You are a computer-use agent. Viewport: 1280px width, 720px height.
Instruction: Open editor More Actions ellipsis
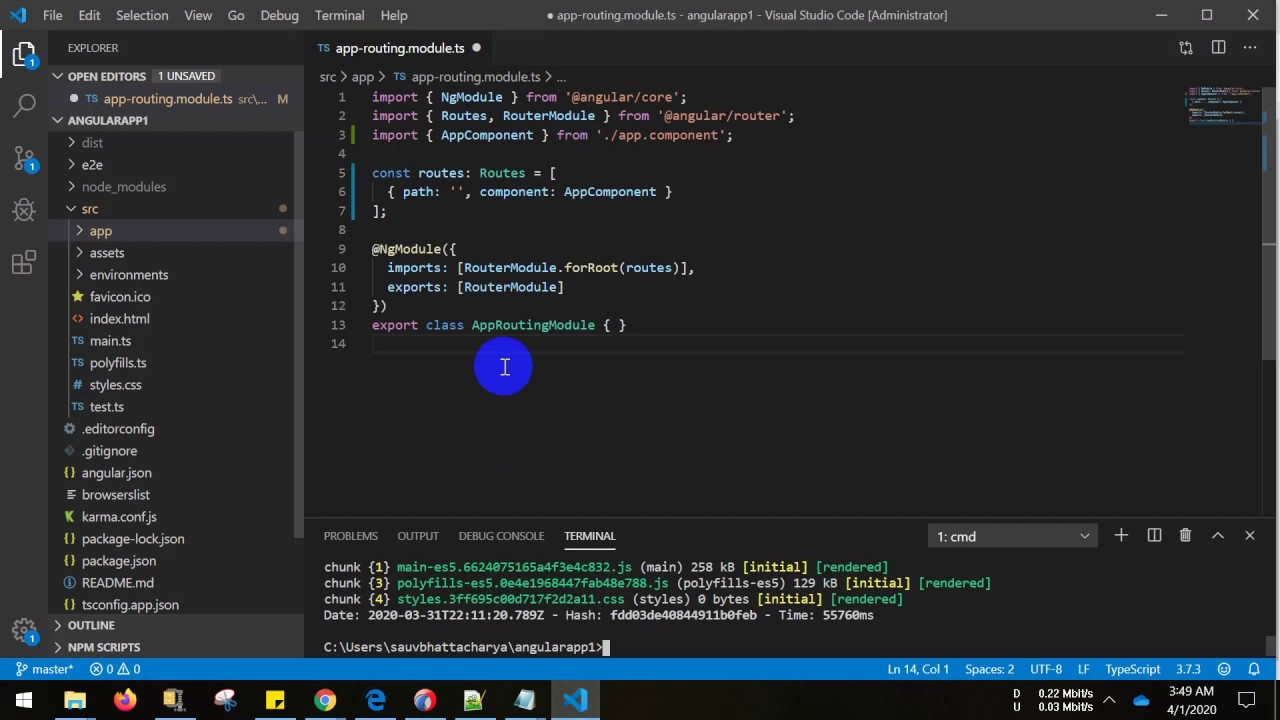[1250, 48]
